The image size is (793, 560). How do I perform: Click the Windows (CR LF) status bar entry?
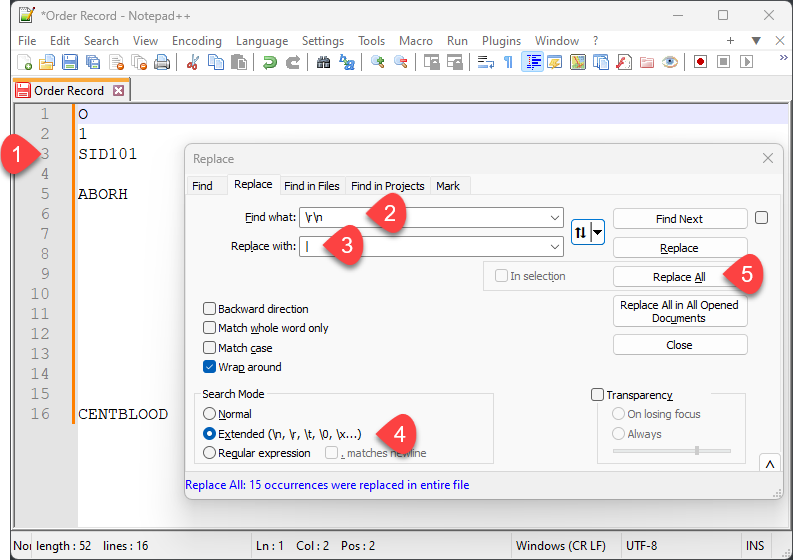pos(560,546)
